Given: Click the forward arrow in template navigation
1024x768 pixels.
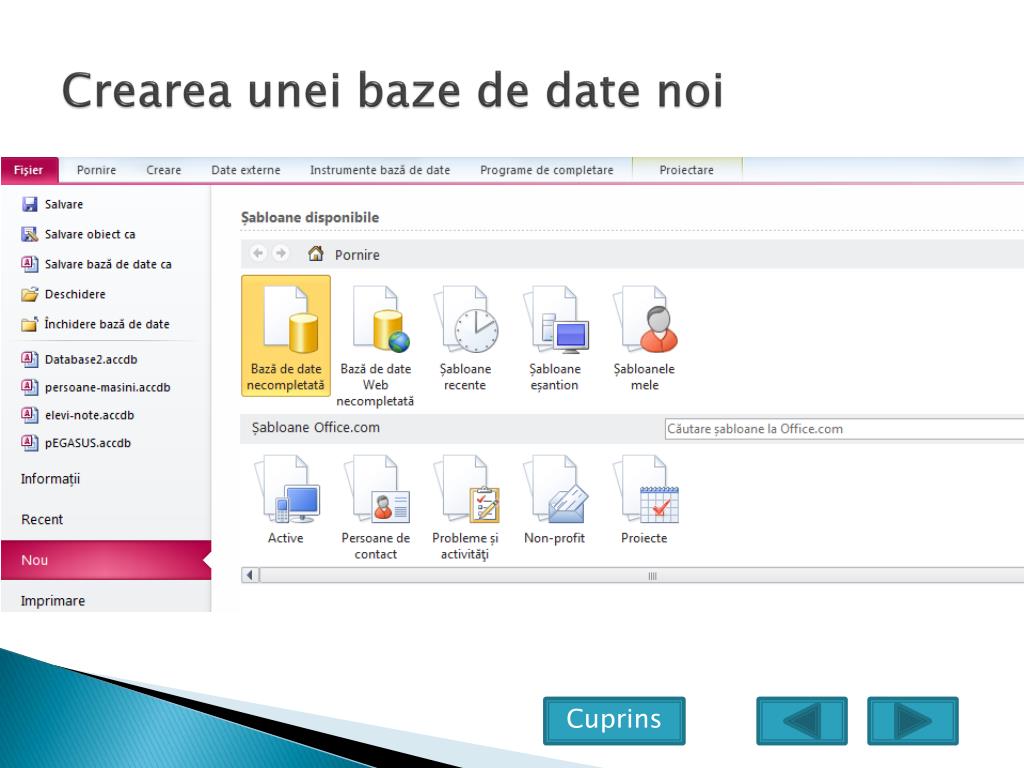Looking at the screenshot, I should (x=280, y=253).
